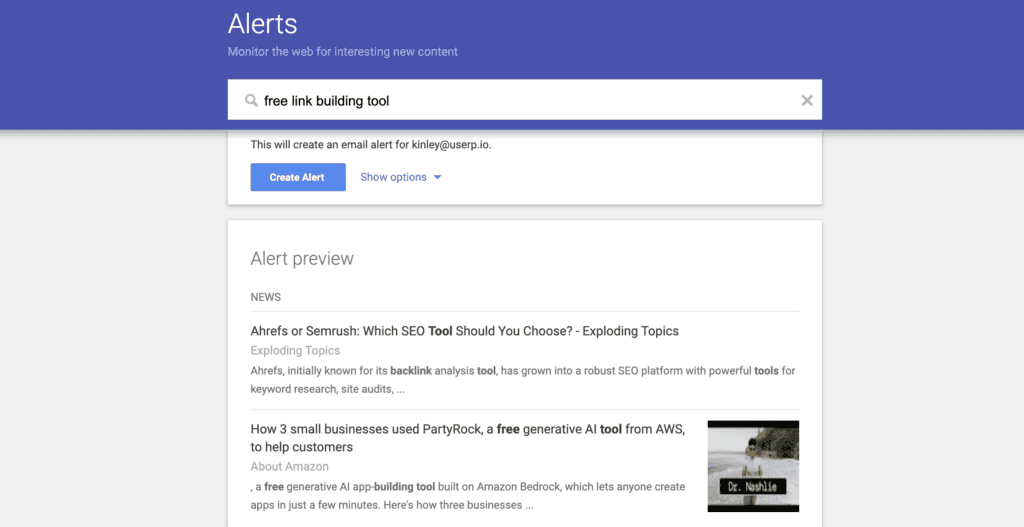Click the gray Exploding Topics source label
The width and height of the screenshot is (1024, 527).
click(x=295, y=351)
